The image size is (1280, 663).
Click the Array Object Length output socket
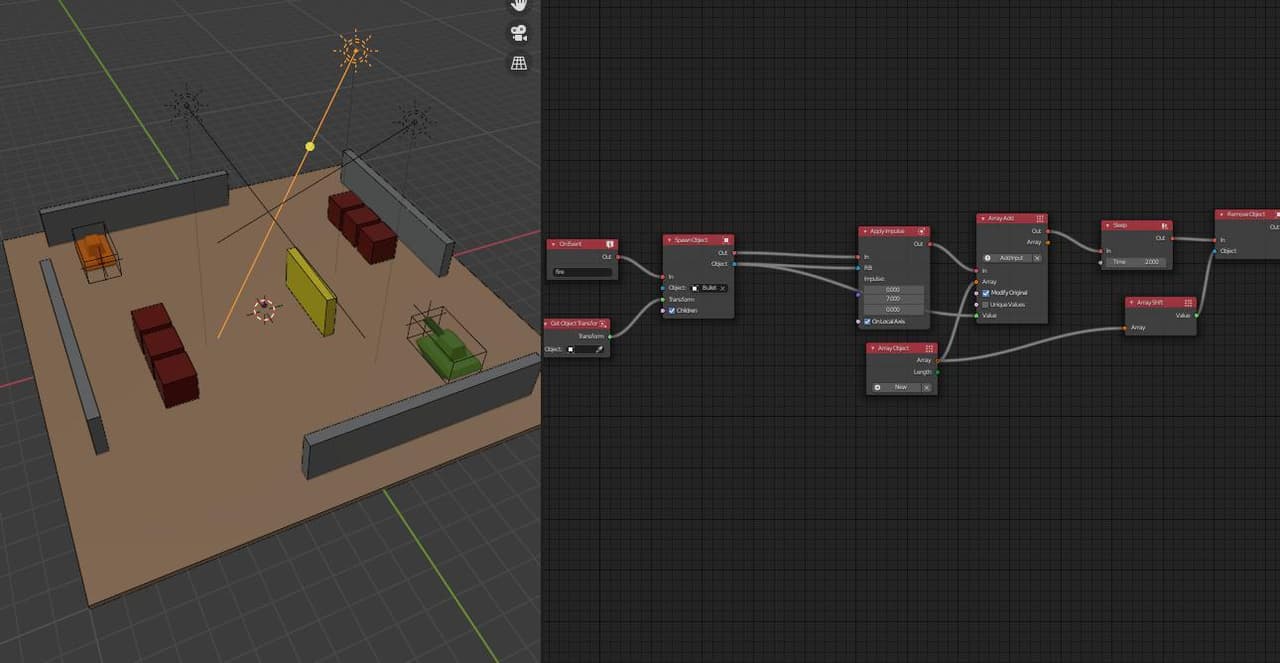pos(938,372)
